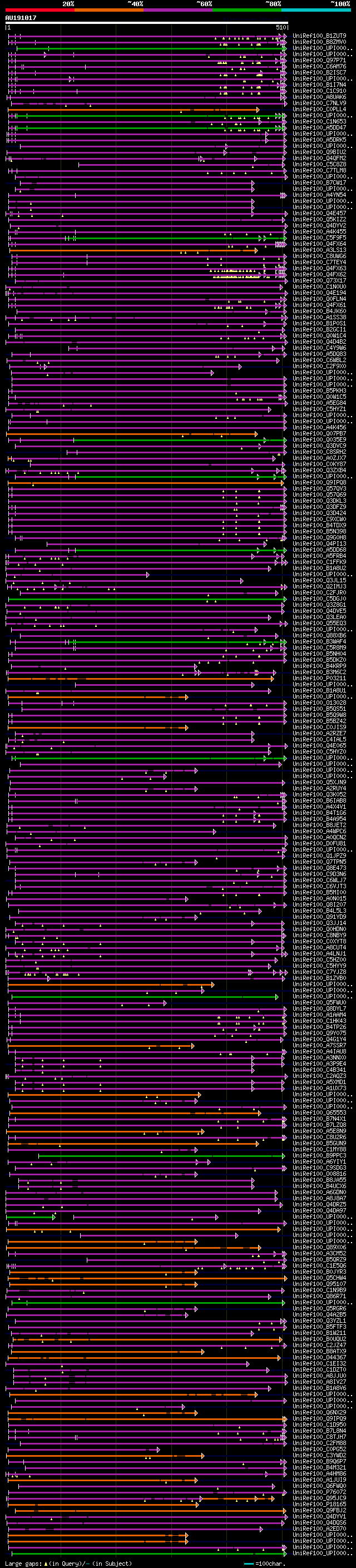Open hit UniRef100_B8ZMV0
This screenshot has height=1568, width=356.
[x=319, y=42]
